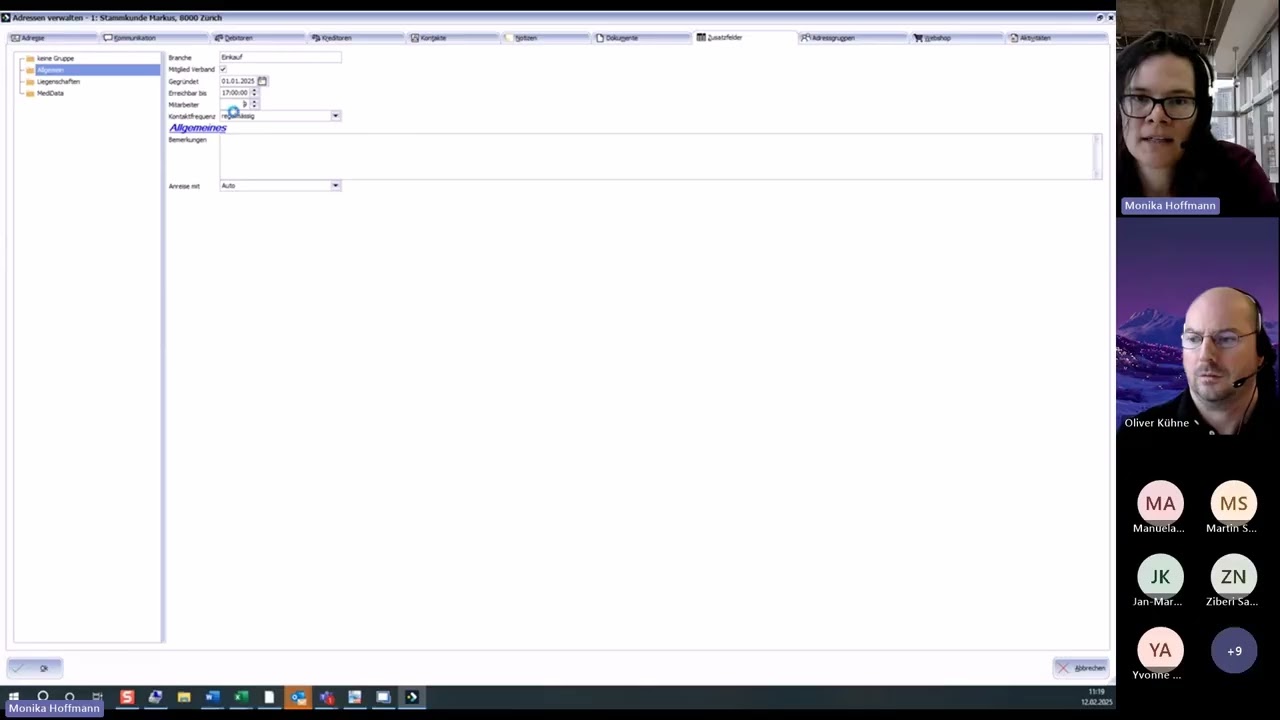Click the Bemerkungen scrollbar
1280x720 pixels.
[1097, 156]
